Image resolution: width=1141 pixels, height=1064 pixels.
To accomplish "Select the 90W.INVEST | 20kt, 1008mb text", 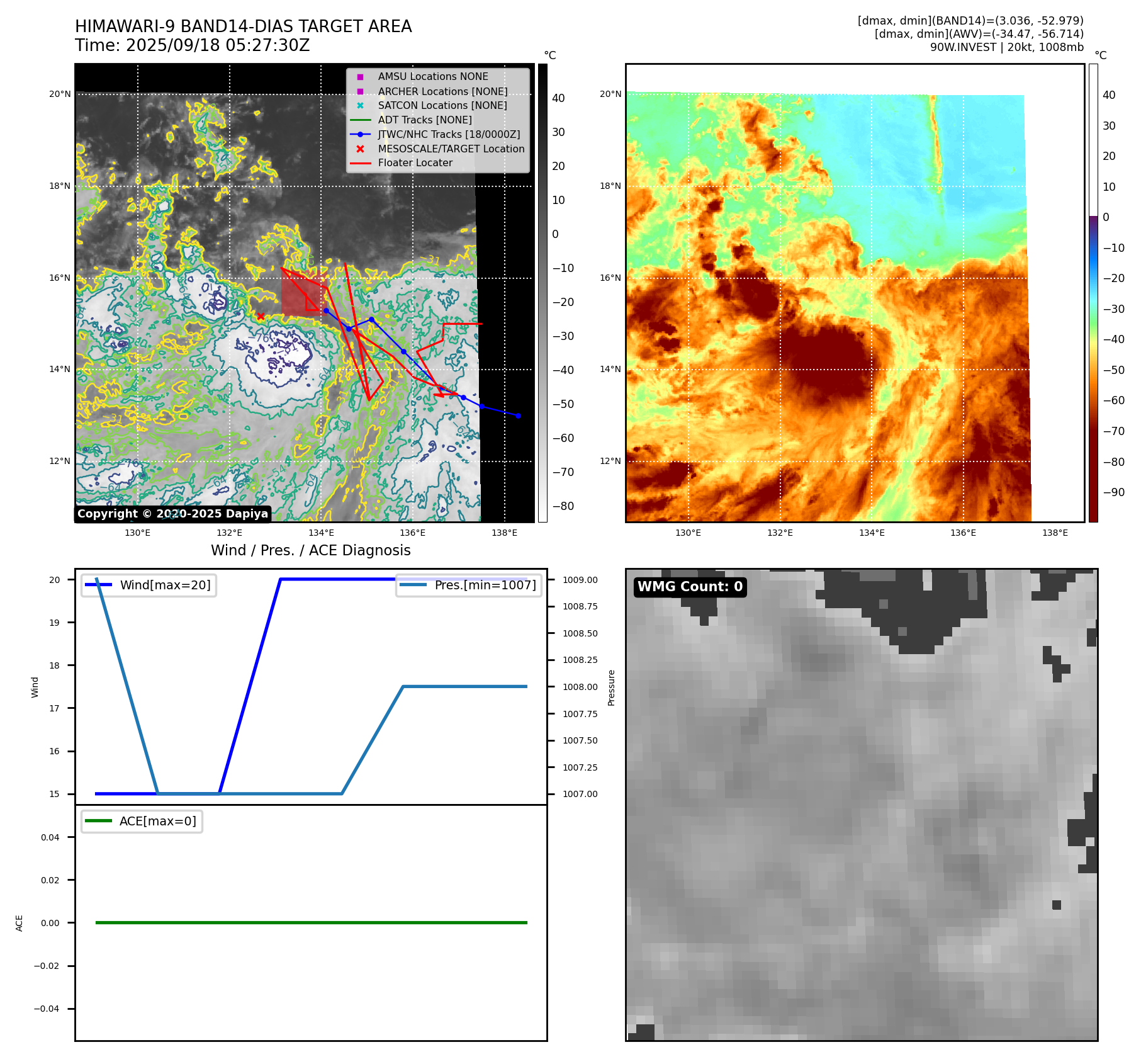I will click(x=1007, y=47).
